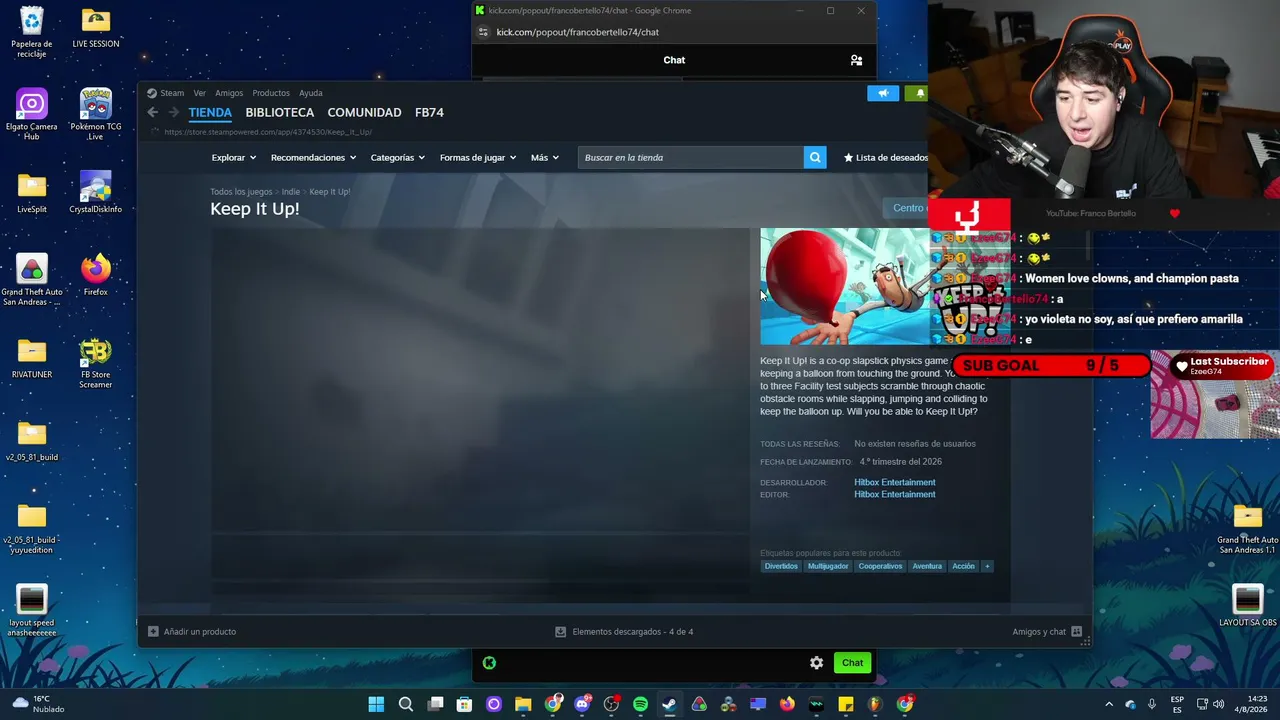Click the microphone tray icon
This screenshot has width=1280, height=720.
1152,704
